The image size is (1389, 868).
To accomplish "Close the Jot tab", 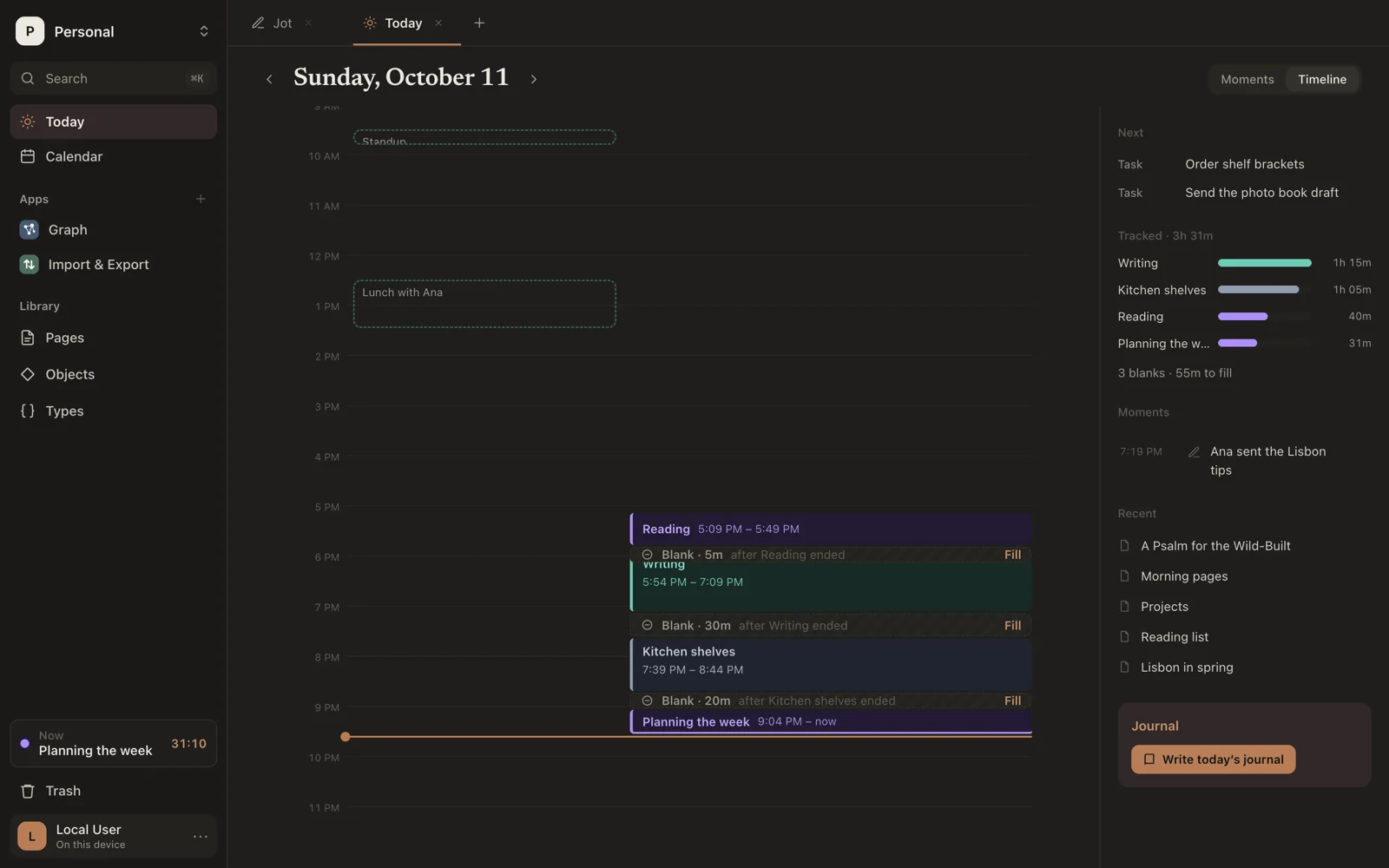I will click(308, 23).
